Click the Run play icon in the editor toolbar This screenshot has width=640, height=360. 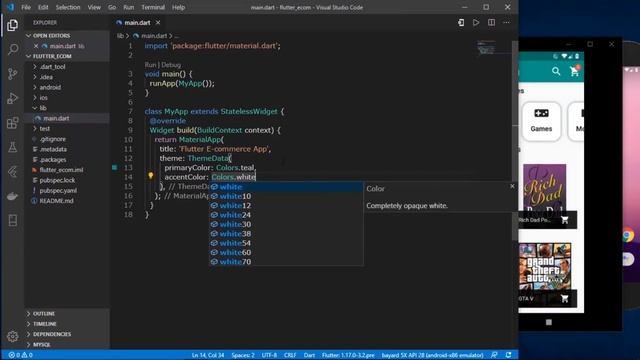click(476, 23)
